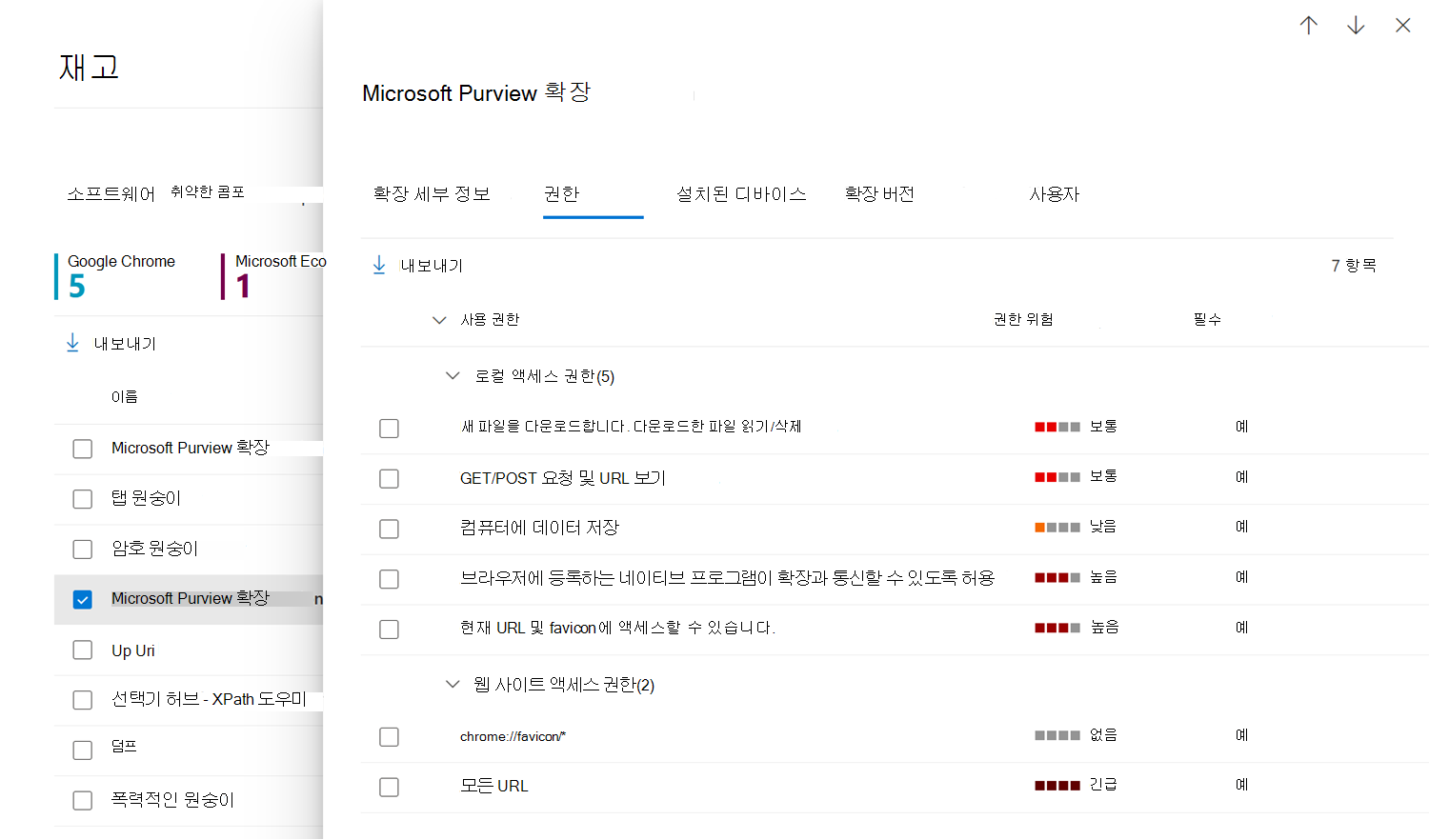This screenshot has width=1429, height=840.
Task: Check the 네이티브 프로그램 통신 허용 permission box
Action: 389,579
